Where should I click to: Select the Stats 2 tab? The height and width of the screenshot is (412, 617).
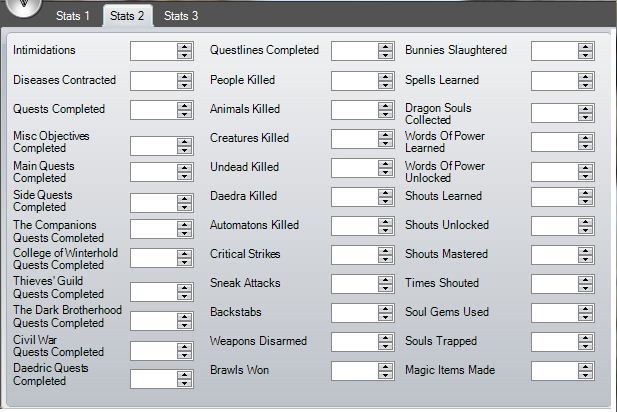coord(127,16)
